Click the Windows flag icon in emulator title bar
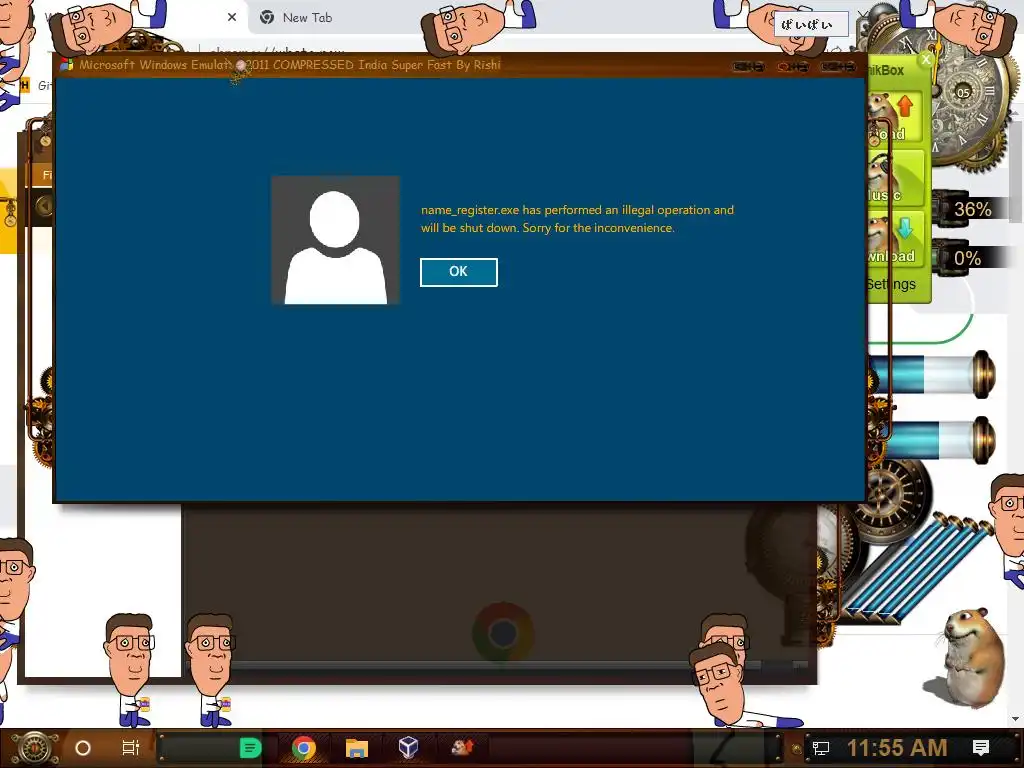The height and width of the screenshot is (768, 1024). pyautogui.click(x=66, y=65)
